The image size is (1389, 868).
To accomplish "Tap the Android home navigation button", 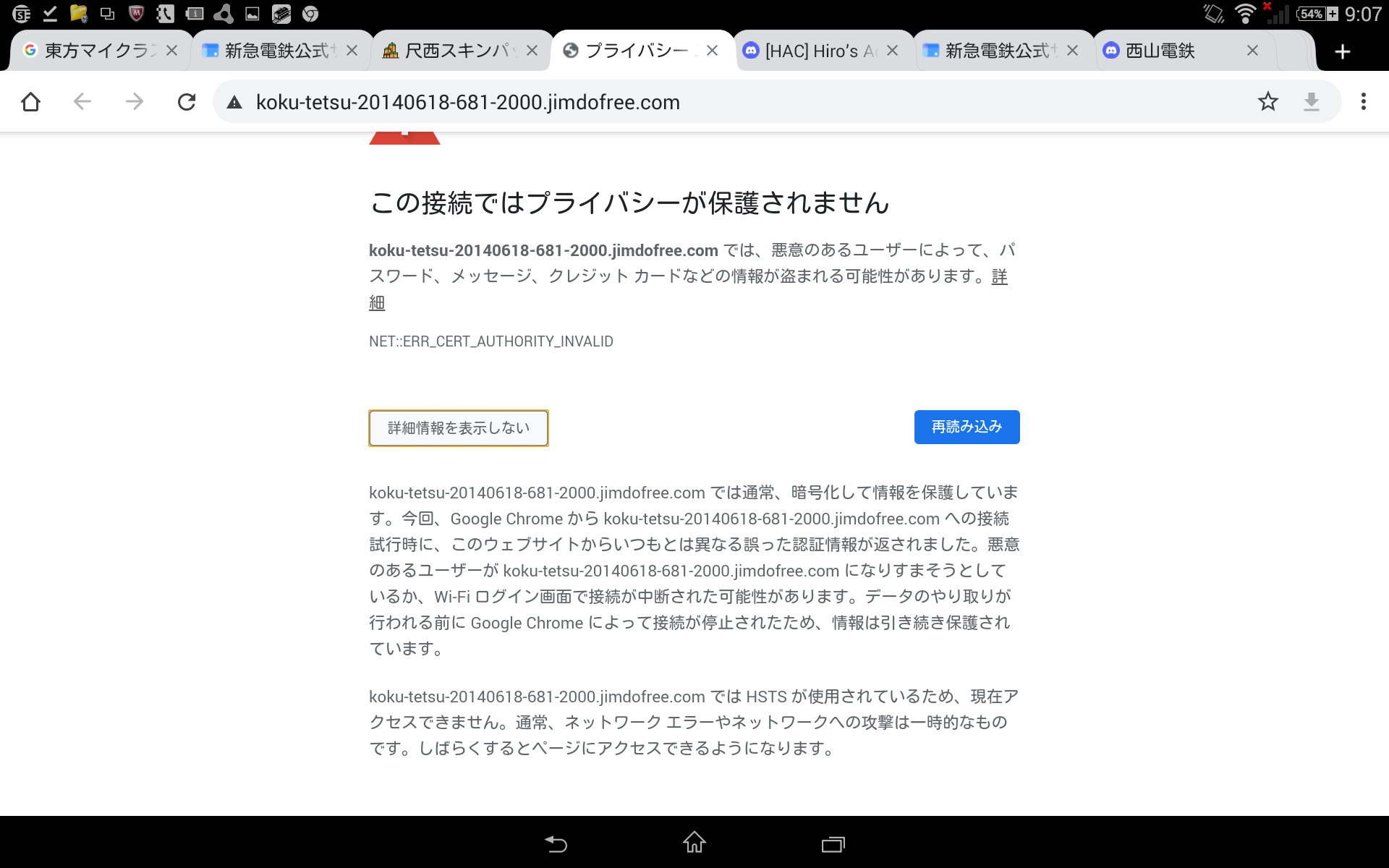I will 694,843.
